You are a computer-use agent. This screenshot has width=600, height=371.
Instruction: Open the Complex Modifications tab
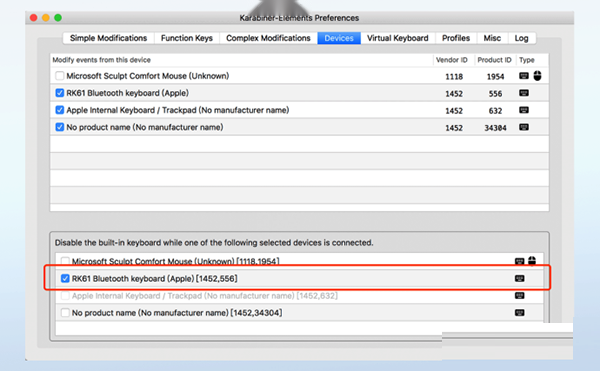[268, 38]
